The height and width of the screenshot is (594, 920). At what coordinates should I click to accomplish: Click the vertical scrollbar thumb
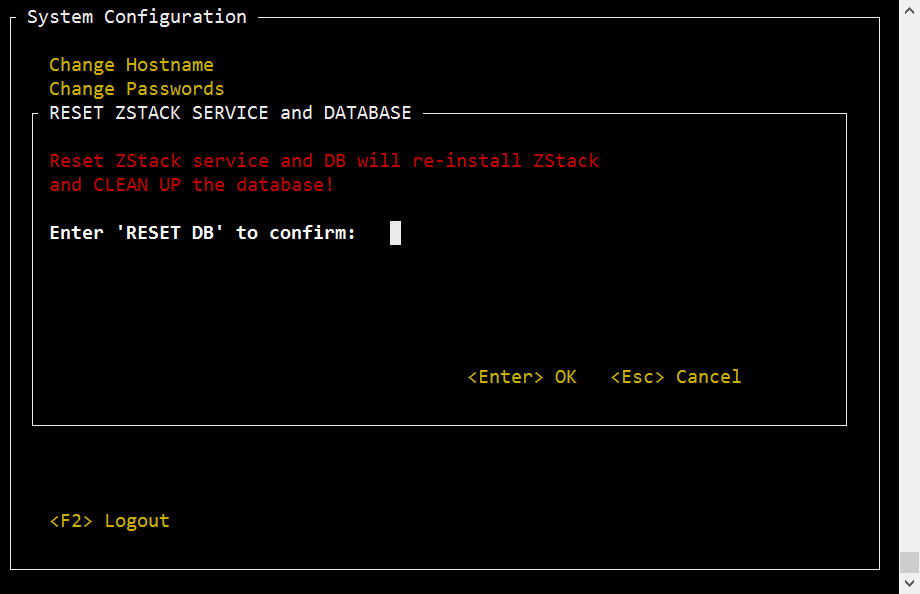[909, 562]
